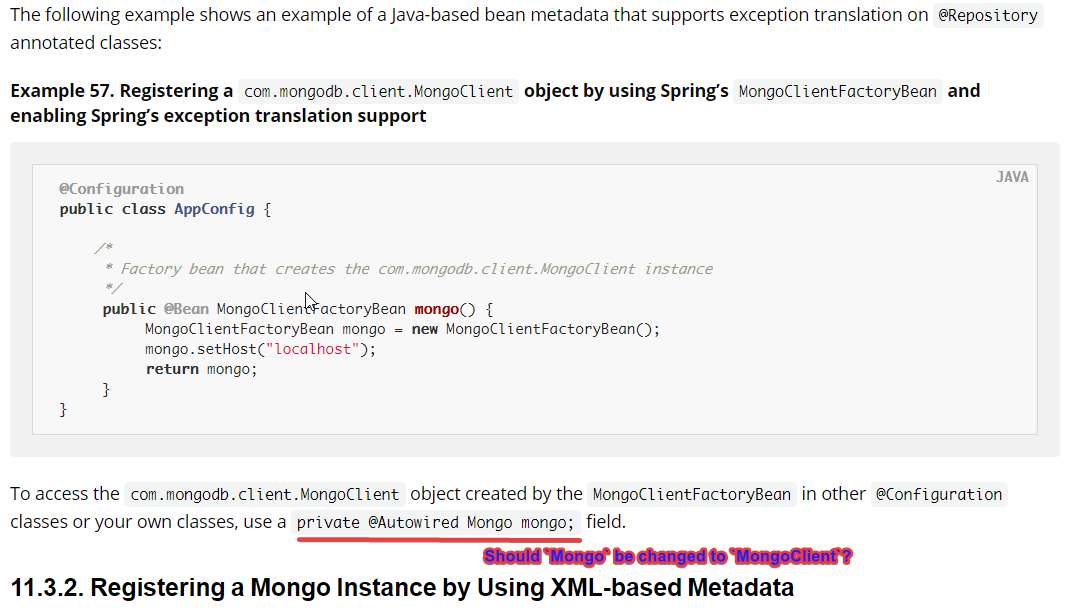Click the section 11.3.2 heading

coord(402,587)
